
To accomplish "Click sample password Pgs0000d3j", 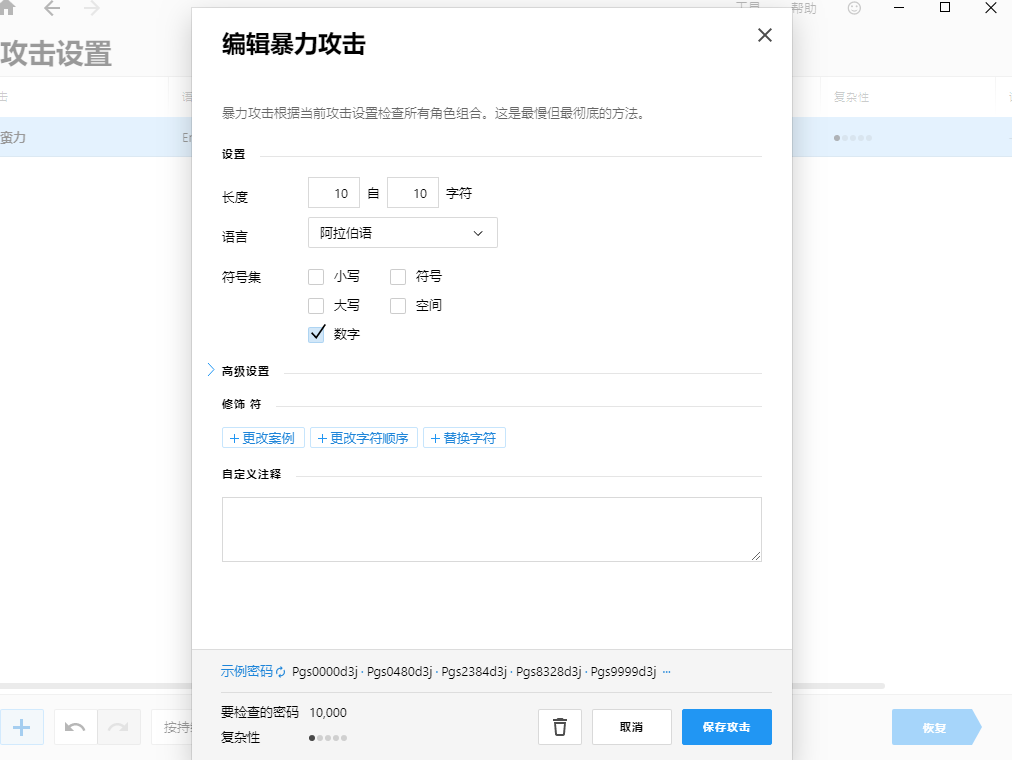I will pos(325,672).
